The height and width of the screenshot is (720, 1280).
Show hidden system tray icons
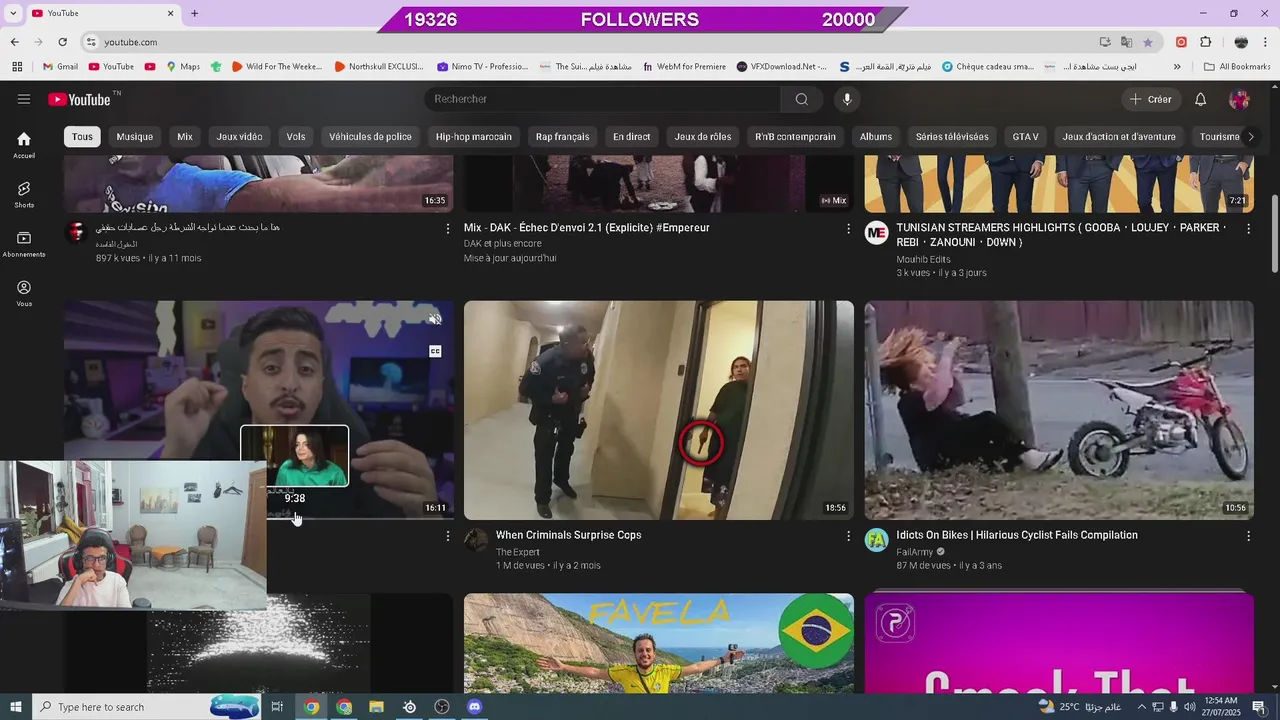coord(1141,707)
